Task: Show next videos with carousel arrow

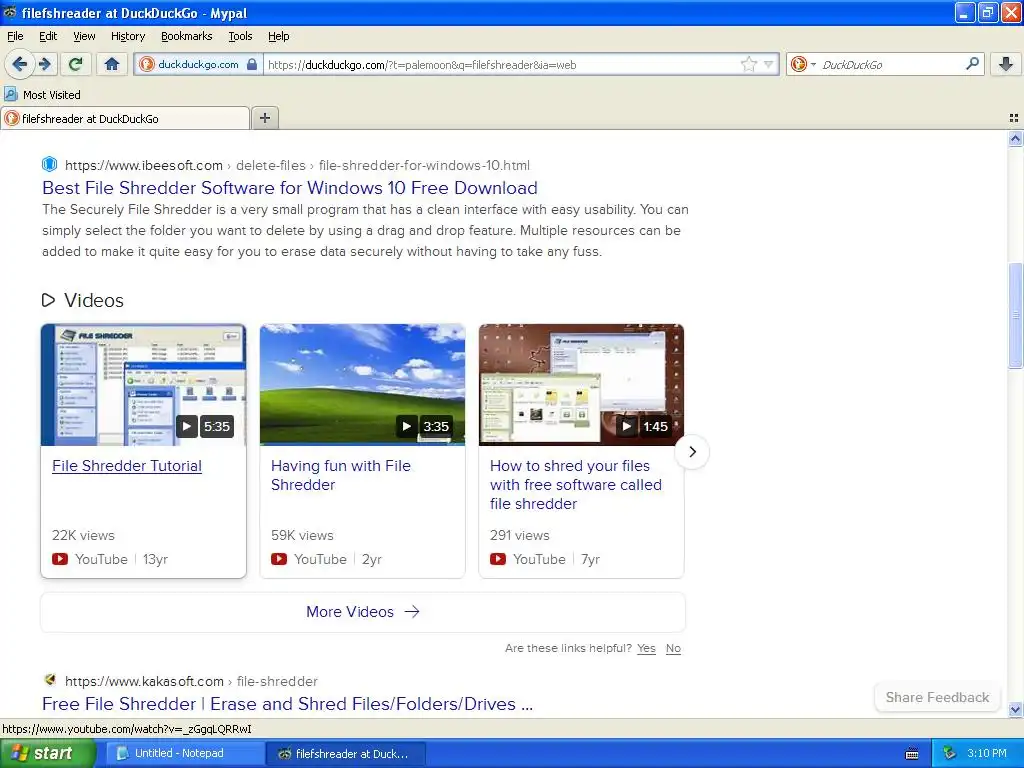Action: (692, 451)
